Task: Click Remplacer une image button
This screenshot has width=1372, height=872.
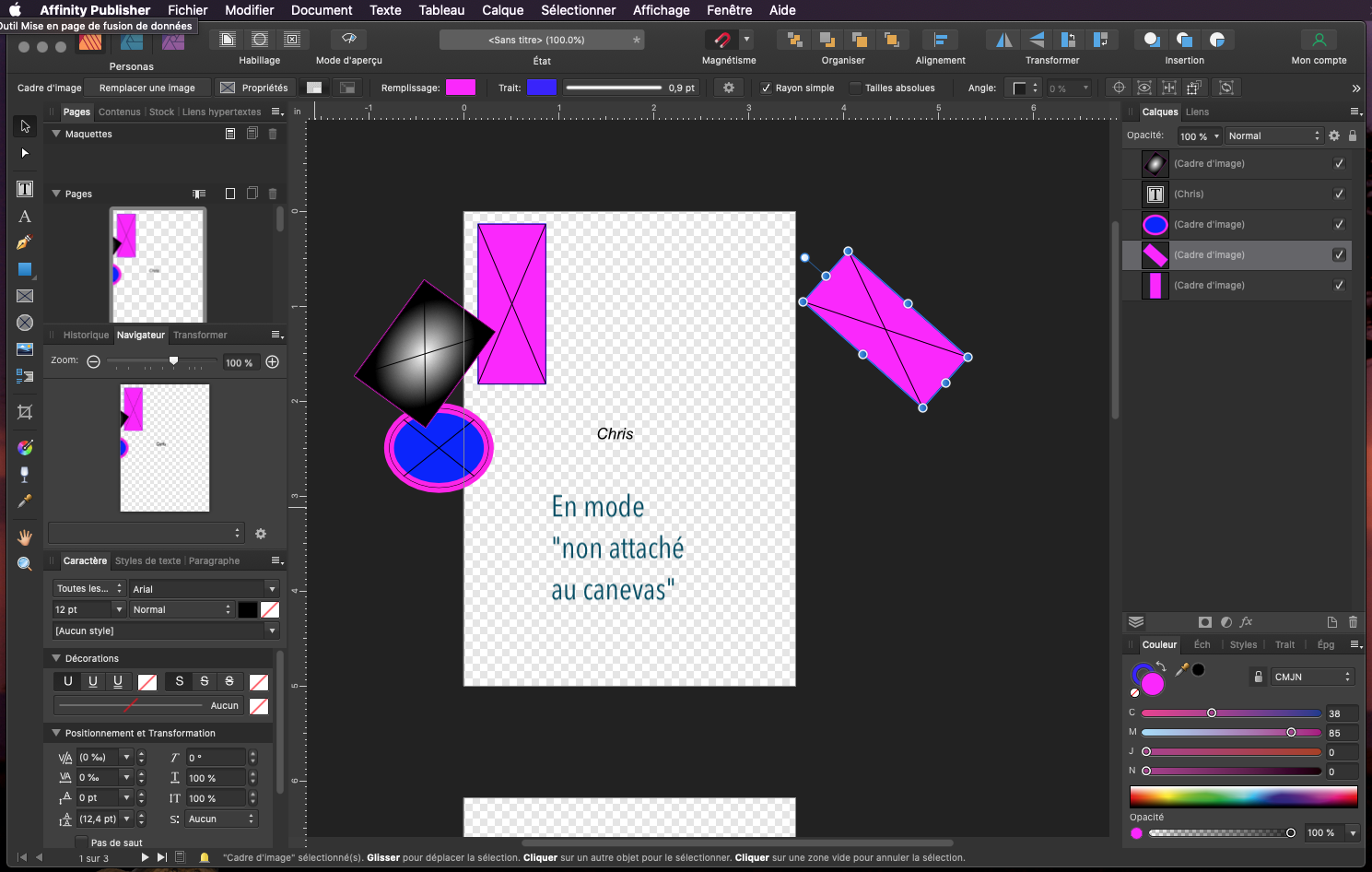Action: point(147,88)
